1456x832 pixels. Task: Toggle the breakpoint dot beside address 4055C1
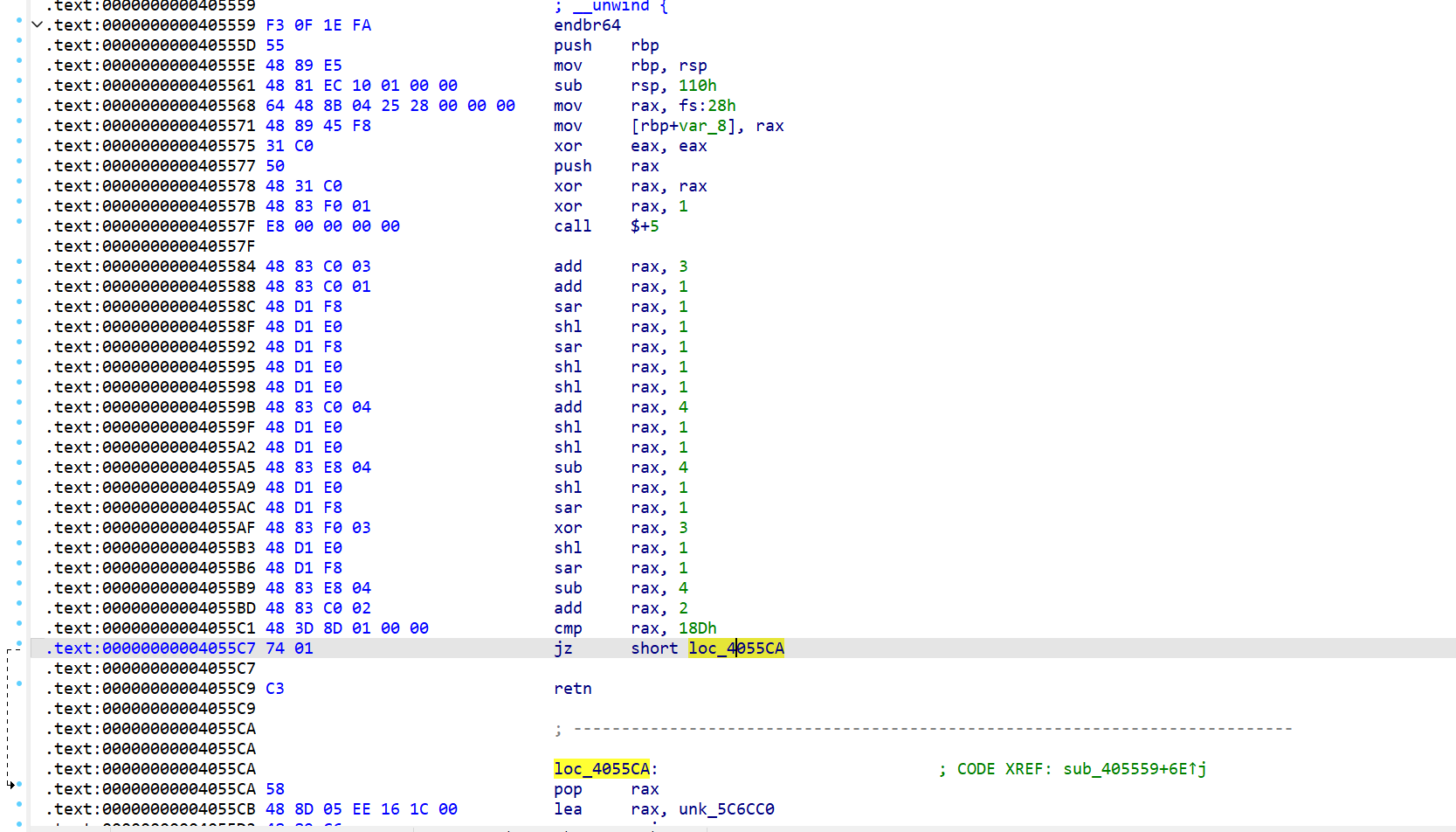click(18, 623)
